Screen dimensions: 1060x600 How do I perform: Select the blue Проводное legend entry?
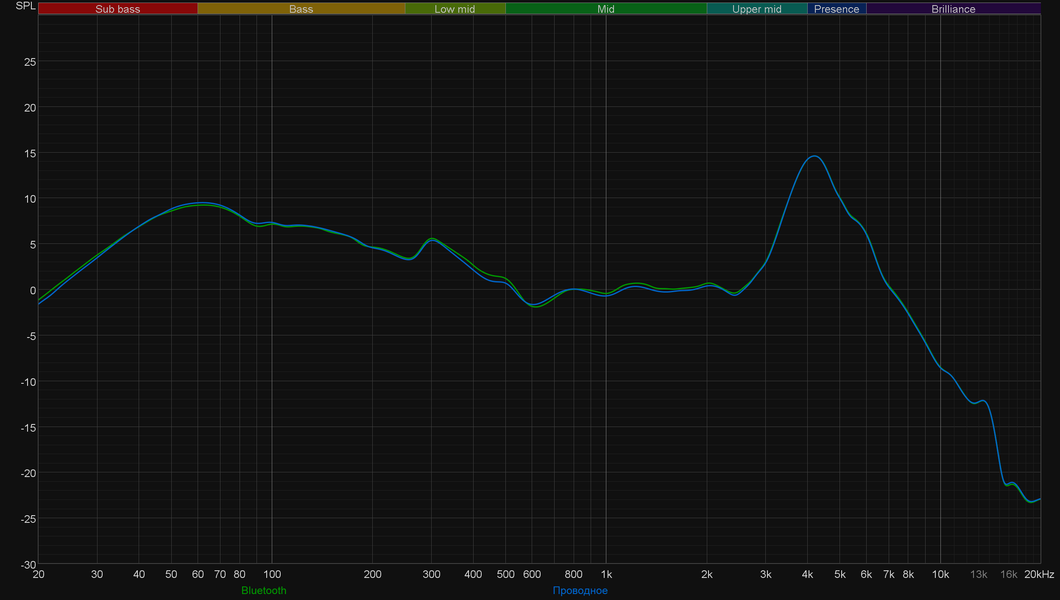pos(580,591)
